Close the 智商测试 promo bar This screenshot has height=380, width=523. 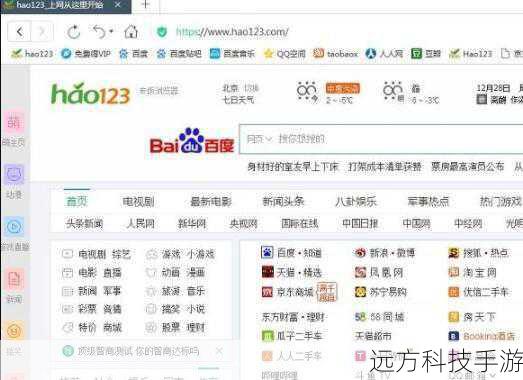[x=219, y=351]
